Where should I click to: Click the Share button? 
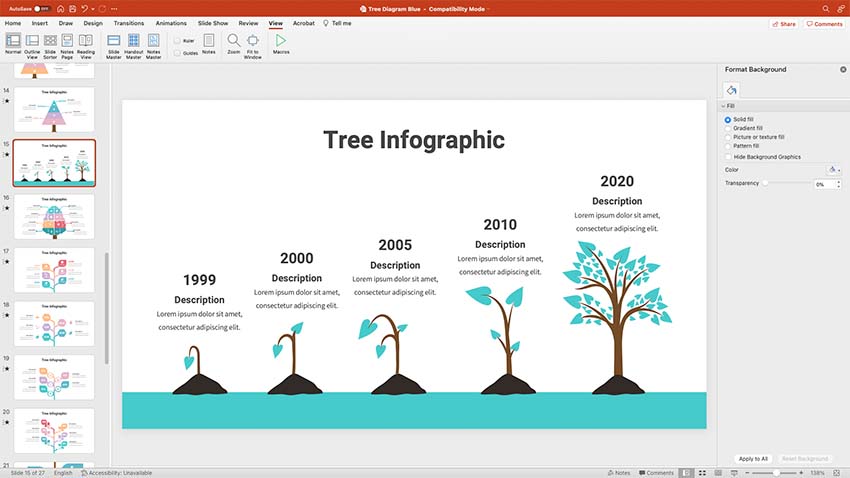tap(784, 24)
